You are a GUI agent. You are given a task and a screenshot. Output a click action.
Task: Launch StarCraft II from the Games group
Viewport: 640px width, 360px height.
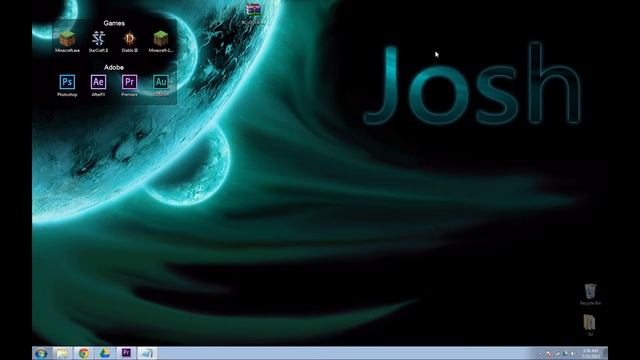[x=98, y=42]
